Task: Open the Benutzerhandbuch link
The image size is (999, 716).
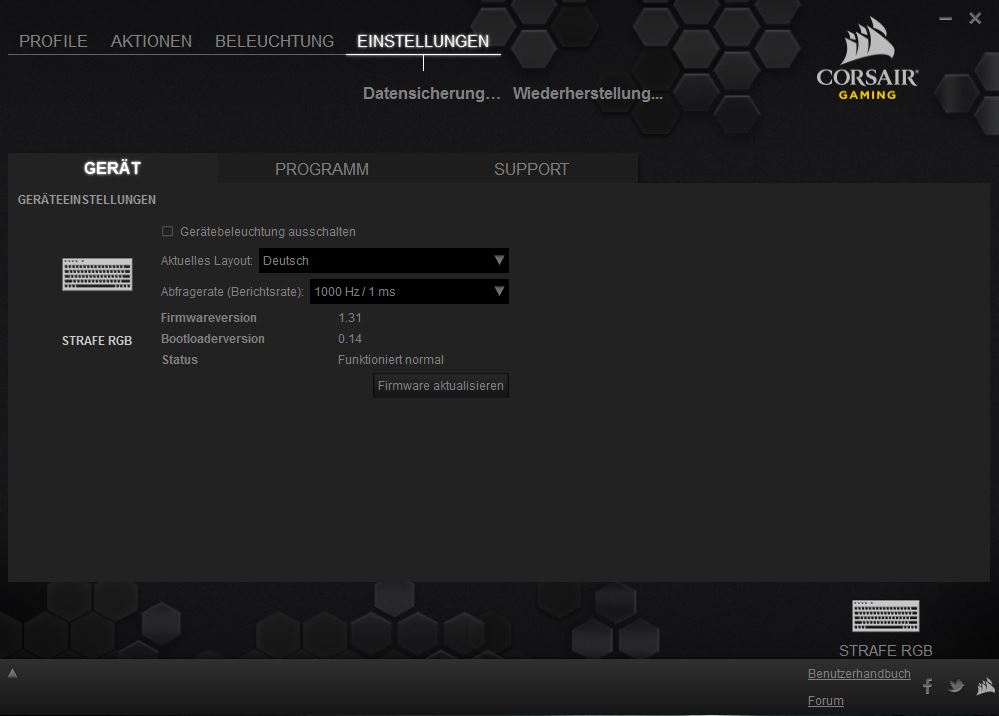Action: (x=859, y=673)
